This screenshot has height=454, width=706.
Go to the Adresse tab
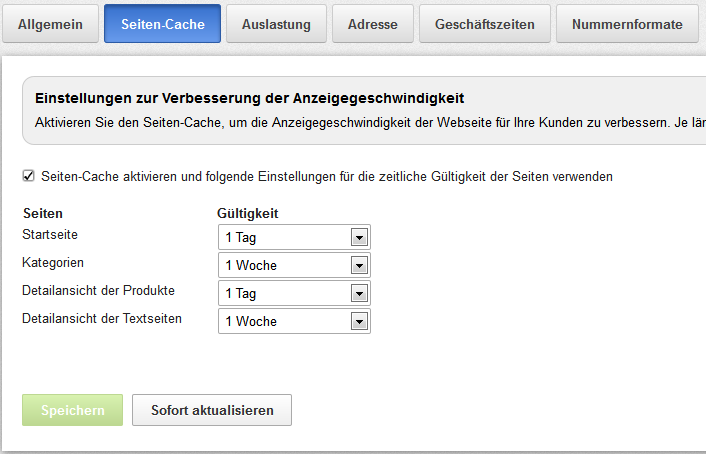click(371, 24)
